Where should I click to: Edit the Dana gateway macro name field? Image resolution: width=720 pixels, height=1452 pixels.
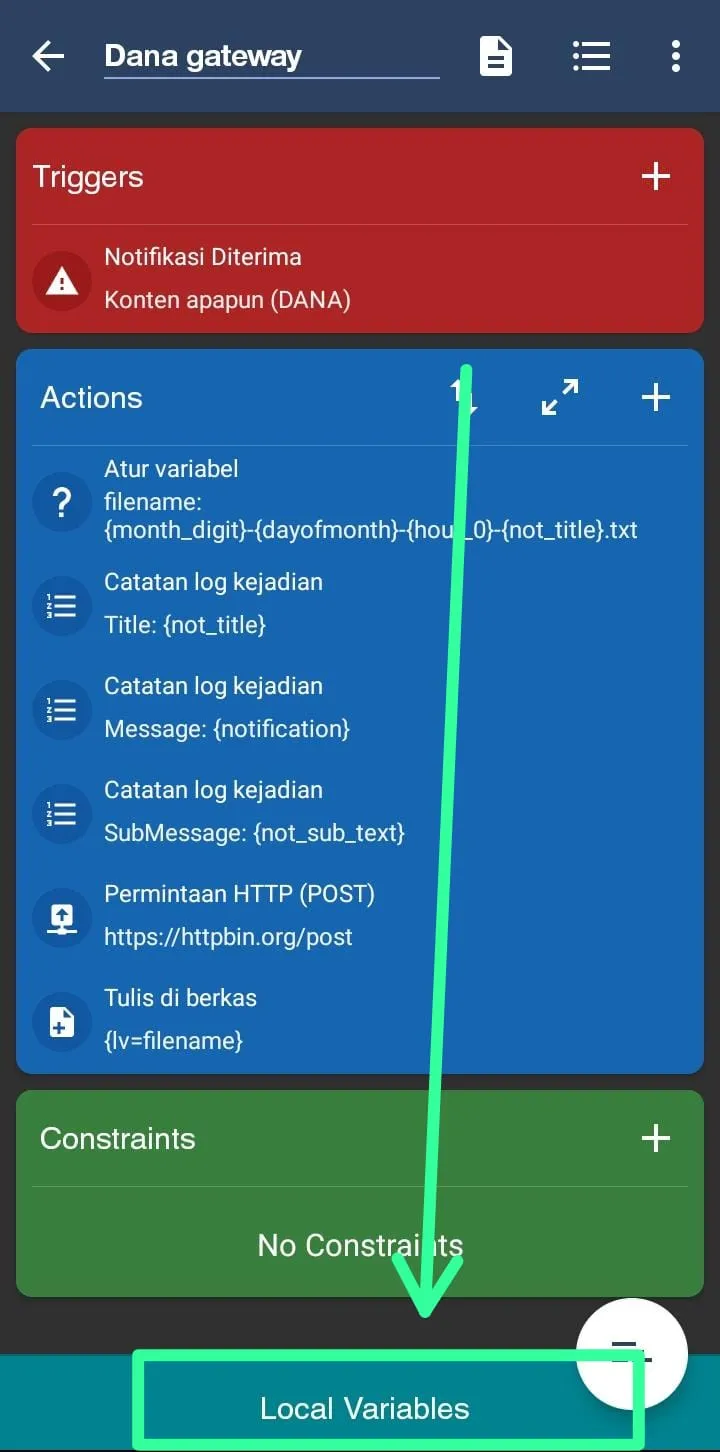click(271, 57)
